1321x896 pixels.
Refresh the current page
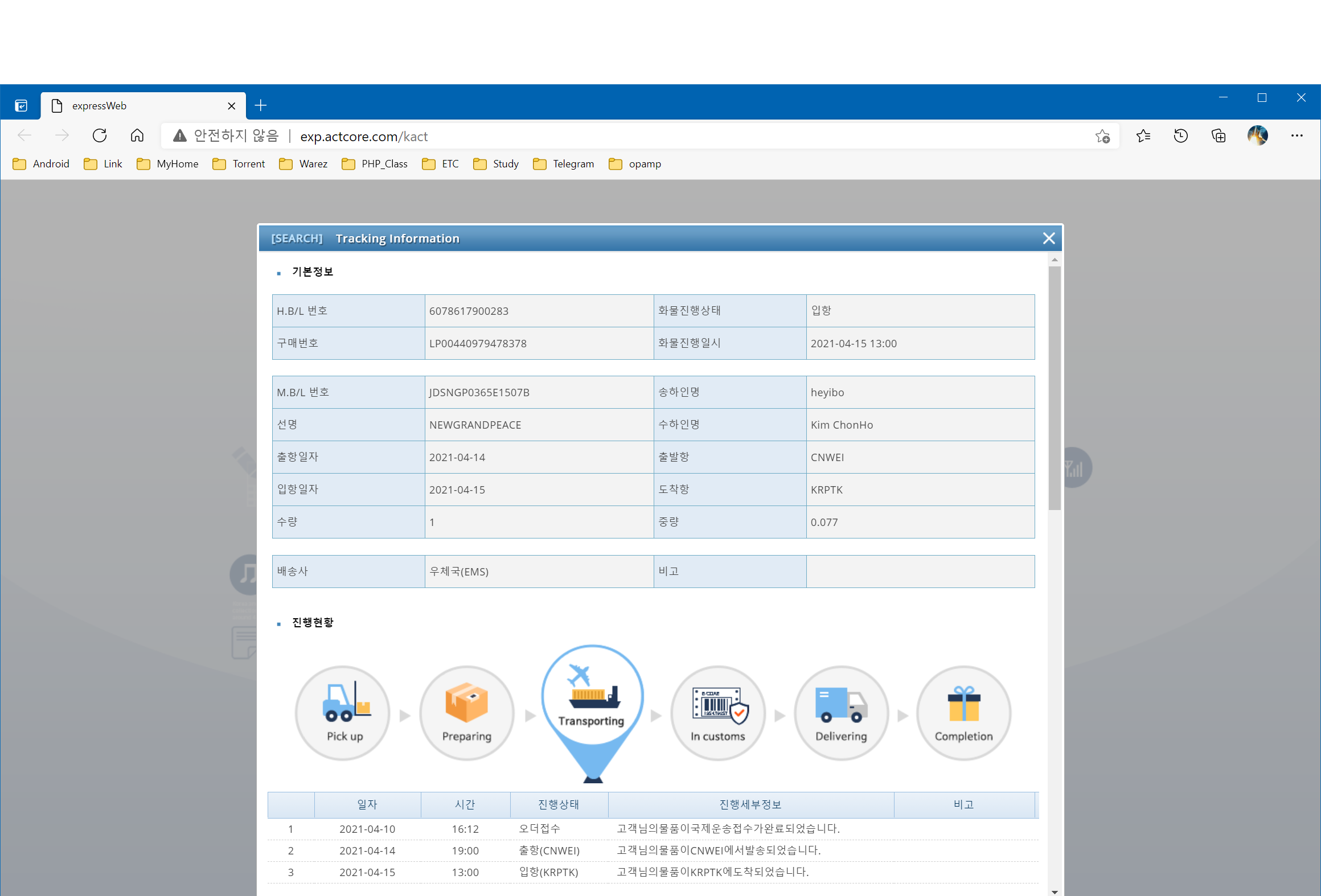100,136
